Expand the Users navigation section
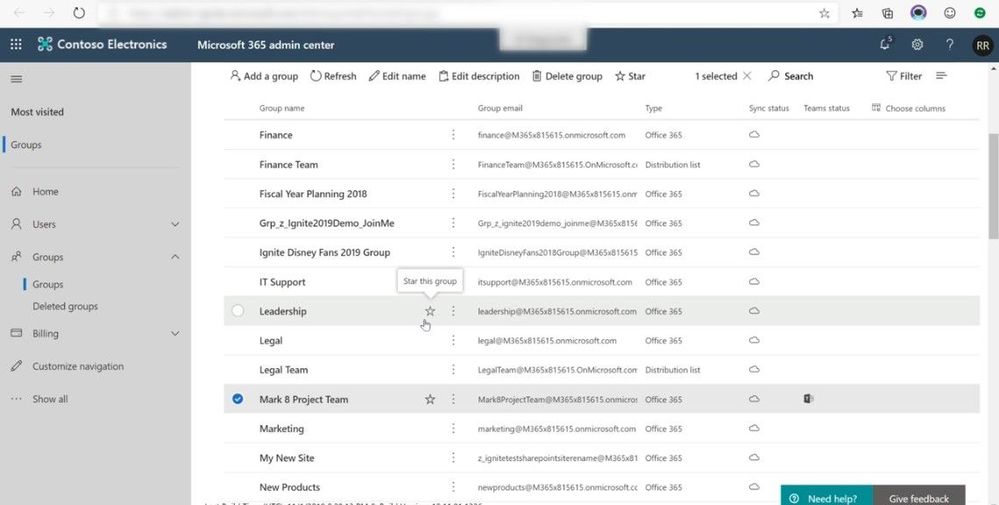The height and width of the screenshot is (505, 999). tap(175, 224)
